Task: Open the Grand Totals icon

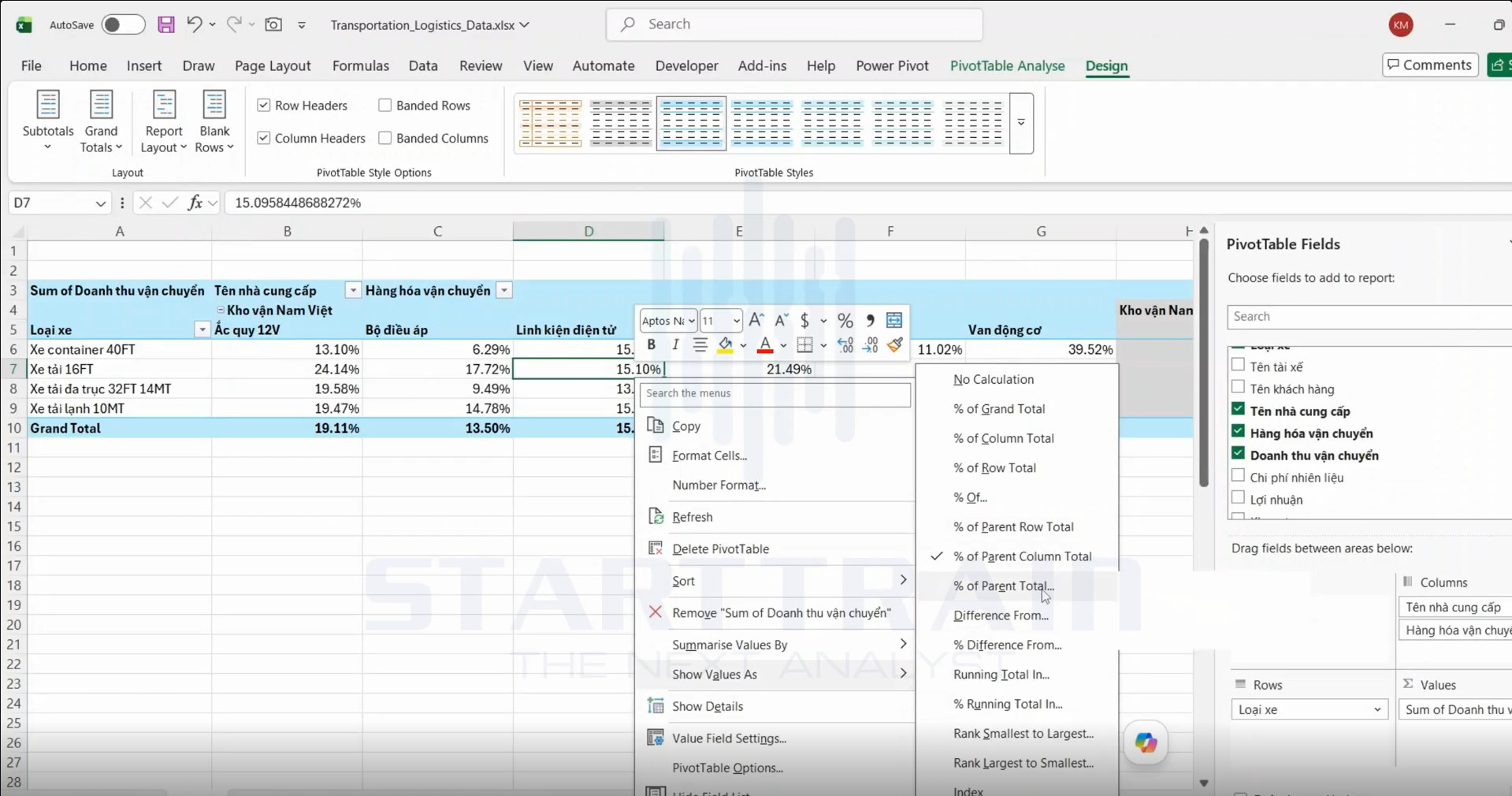Action: [101, 121]
